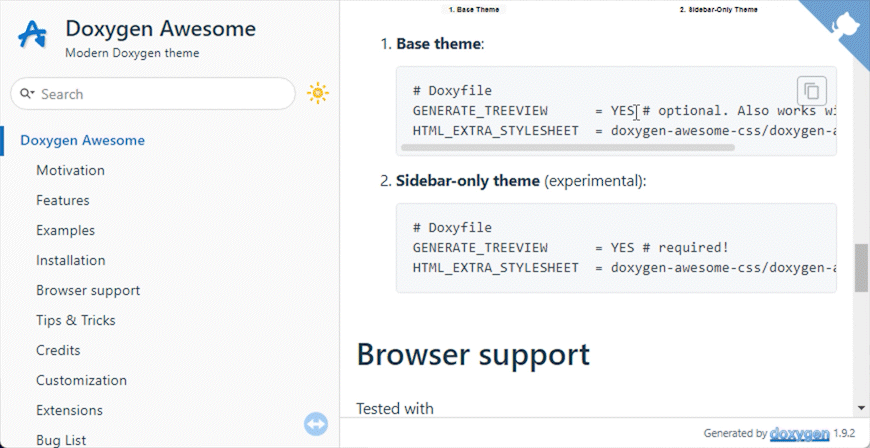The width and height of the screenshot is (870, 448).
Task: Select Browser support in sidebar
Action: point(88,290)
